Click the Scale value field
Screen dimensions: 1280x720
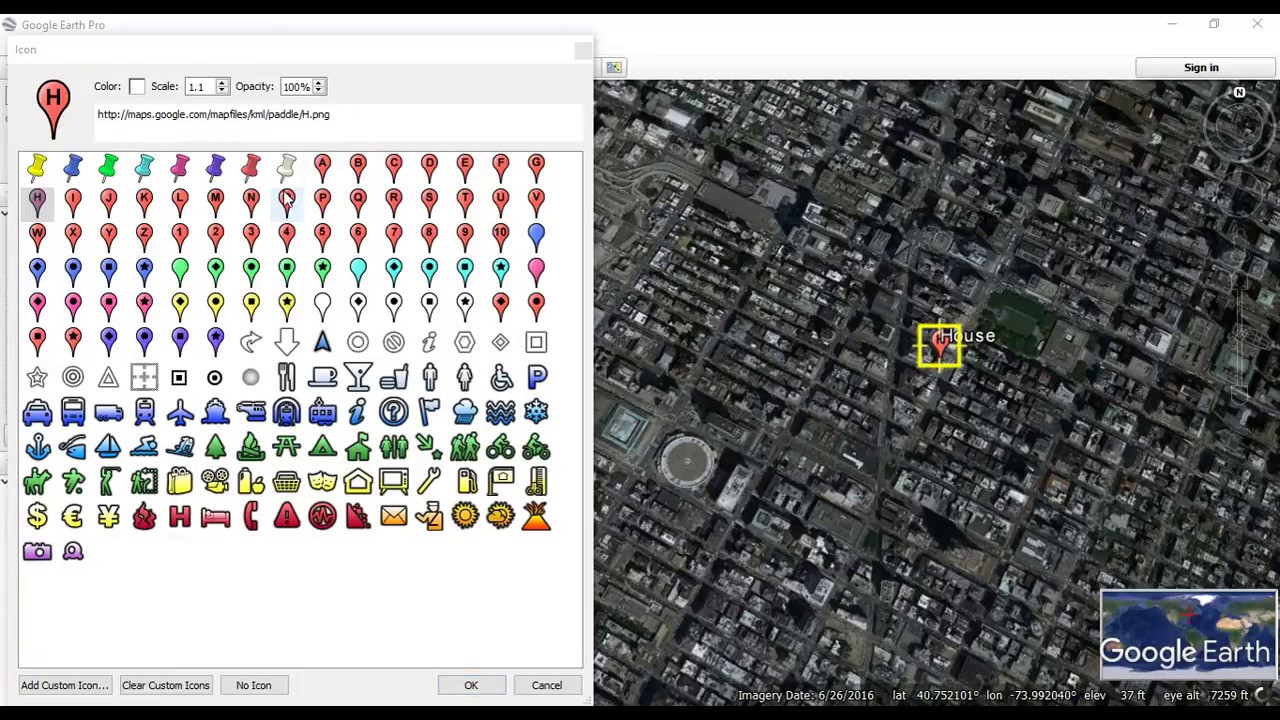(199, 87)
